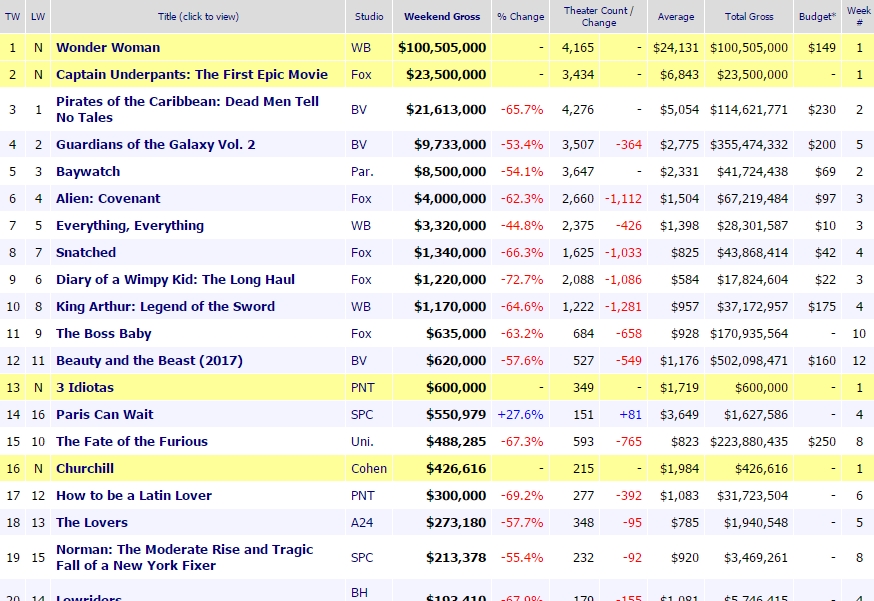874x601 pixels.
Task: Click the PNT studio in 3 Idiotas row
Action: [363, 387]
